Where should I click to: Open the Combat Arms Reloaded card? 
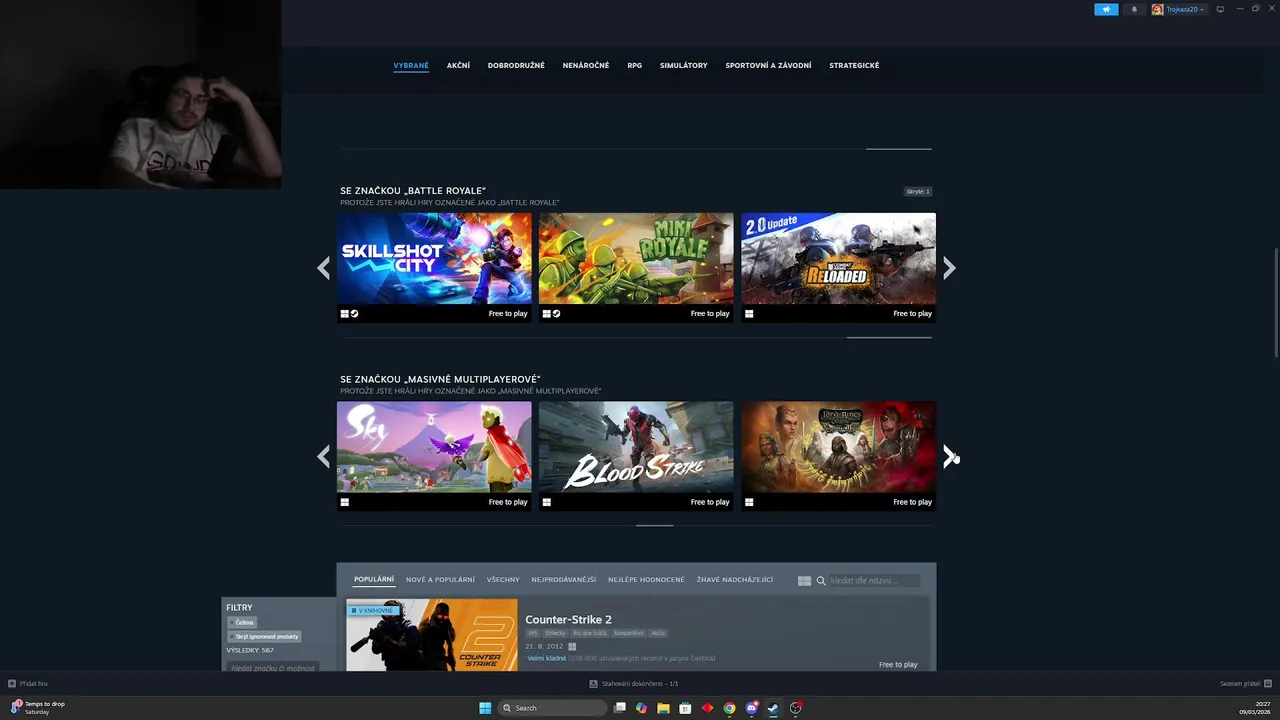tap(838, 267)
